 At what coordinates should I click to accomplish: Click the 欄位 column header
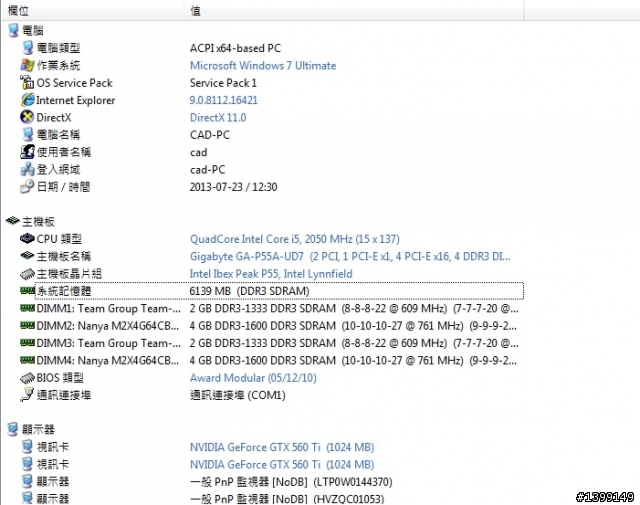[x=18, y=11]
